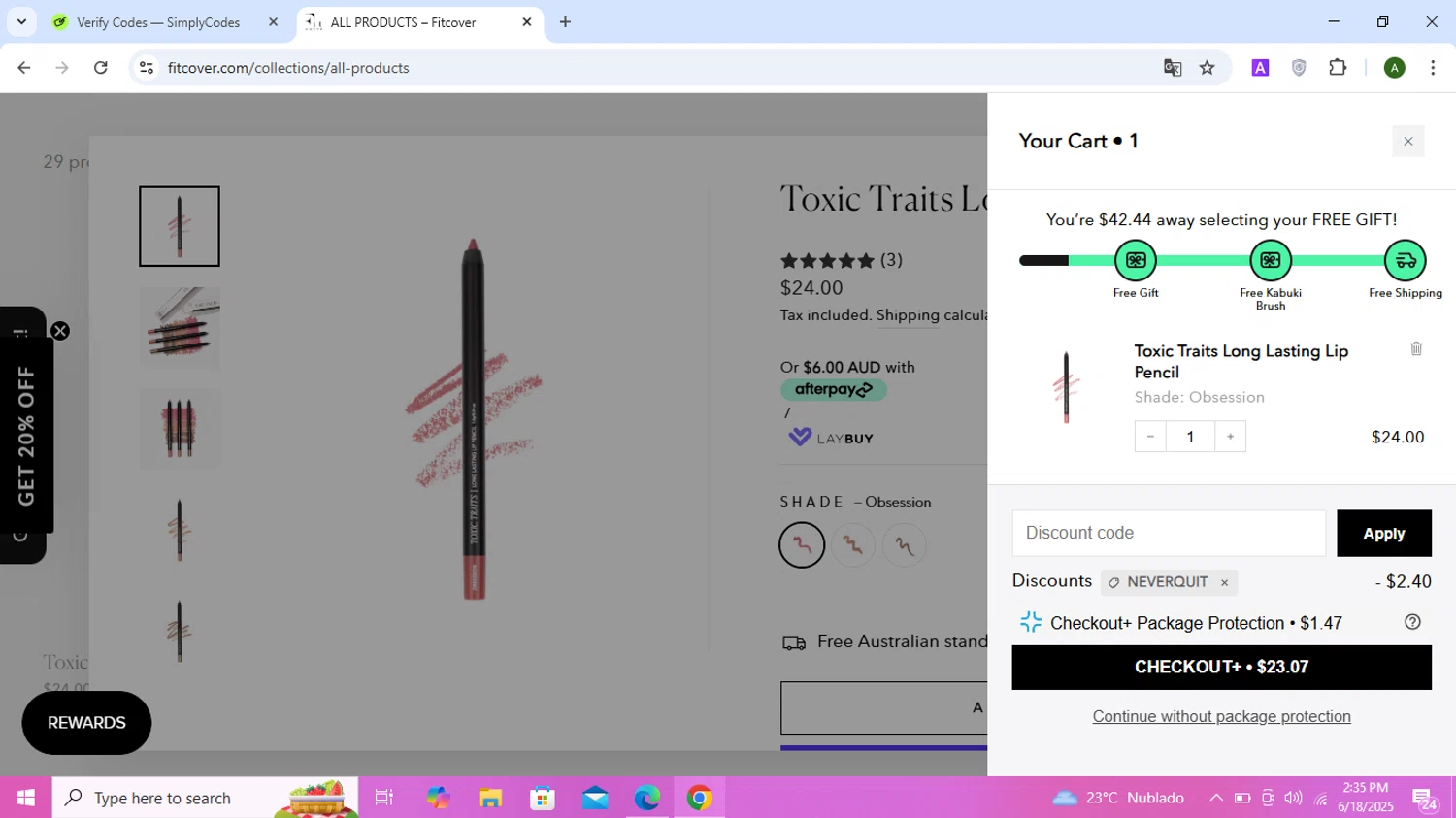Show thumbnail with pencils and packaging box

coord(180,328)
